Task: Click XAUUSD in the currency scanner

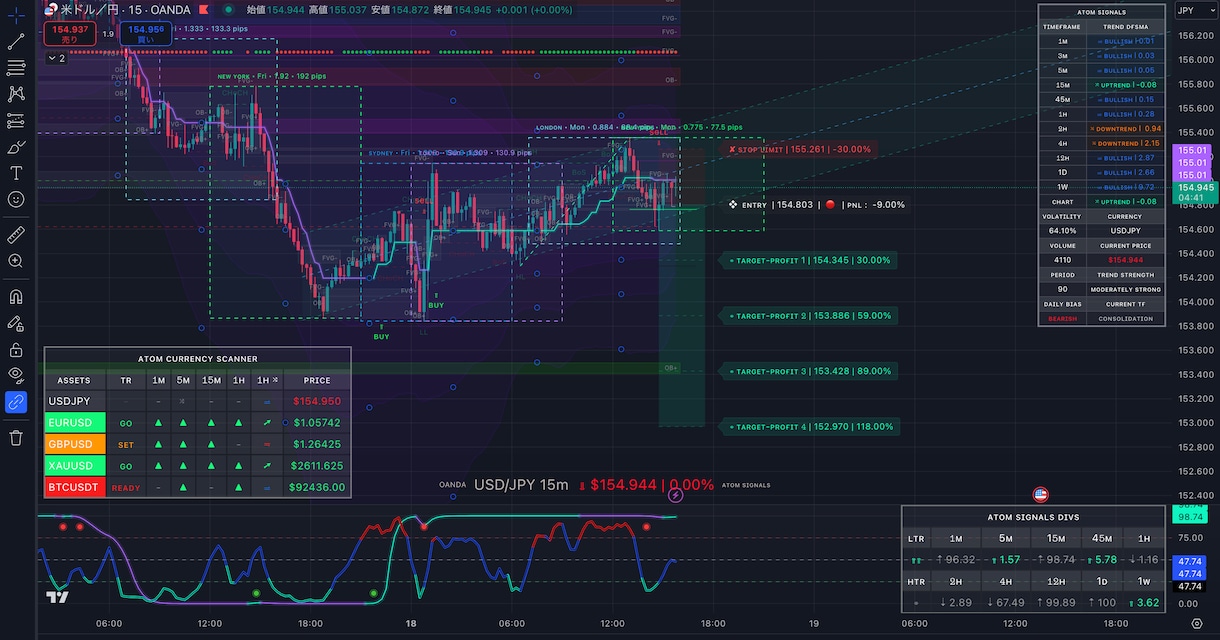Action: [x=75, y=466]
